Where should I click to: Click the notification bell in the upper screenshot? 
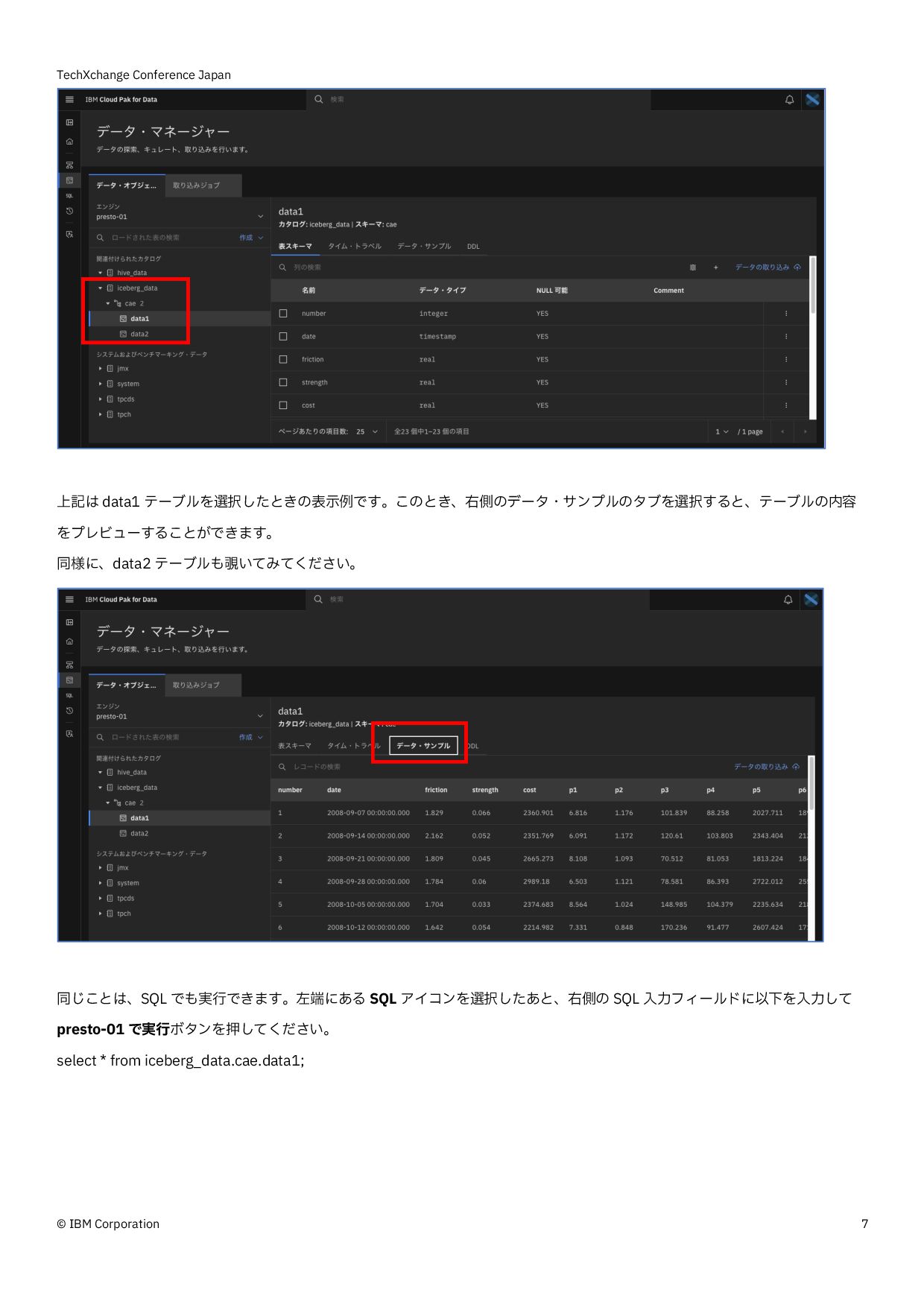[x=789, y=99]
